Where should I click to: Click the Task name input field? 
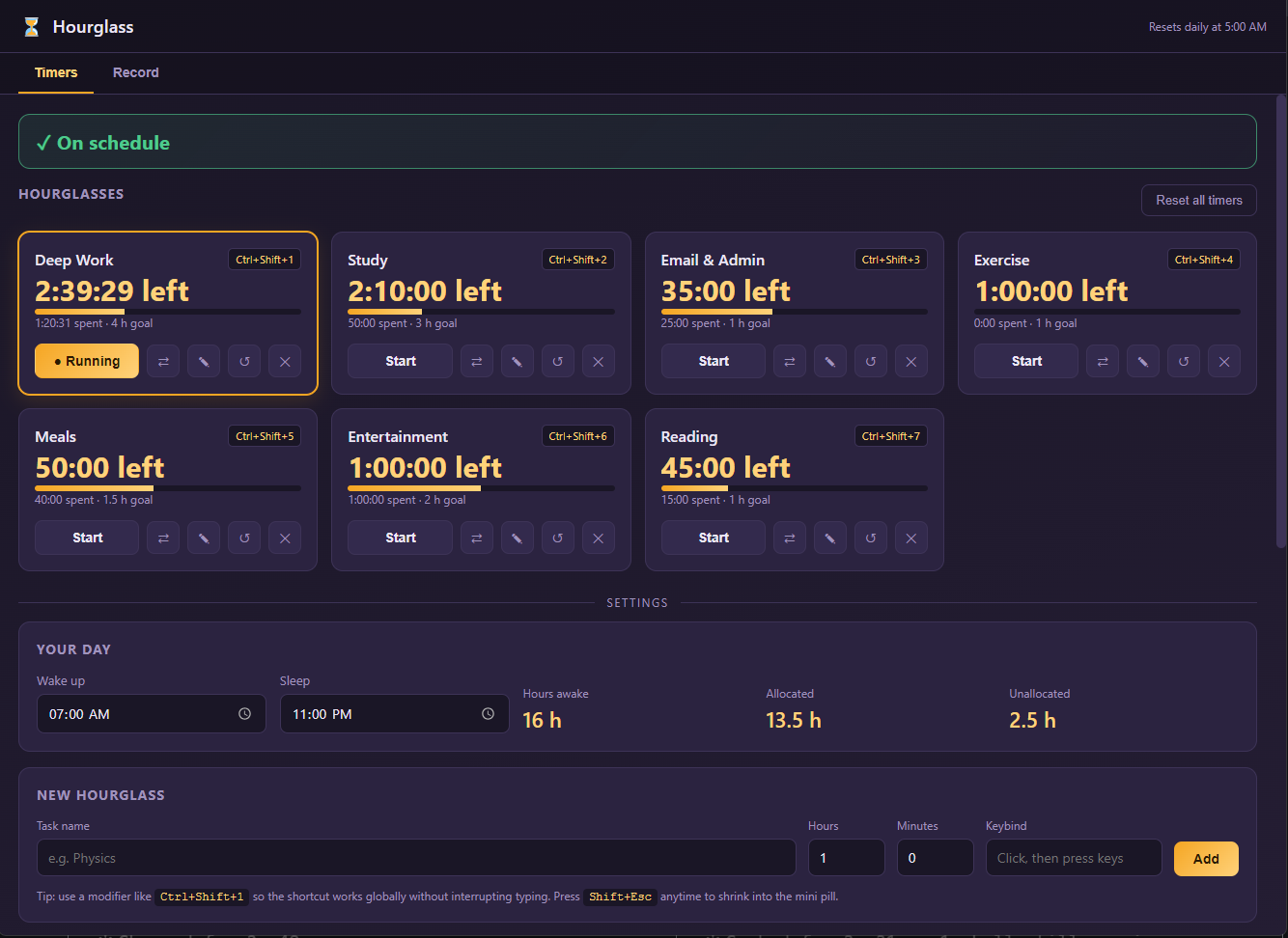coord(416,858)
